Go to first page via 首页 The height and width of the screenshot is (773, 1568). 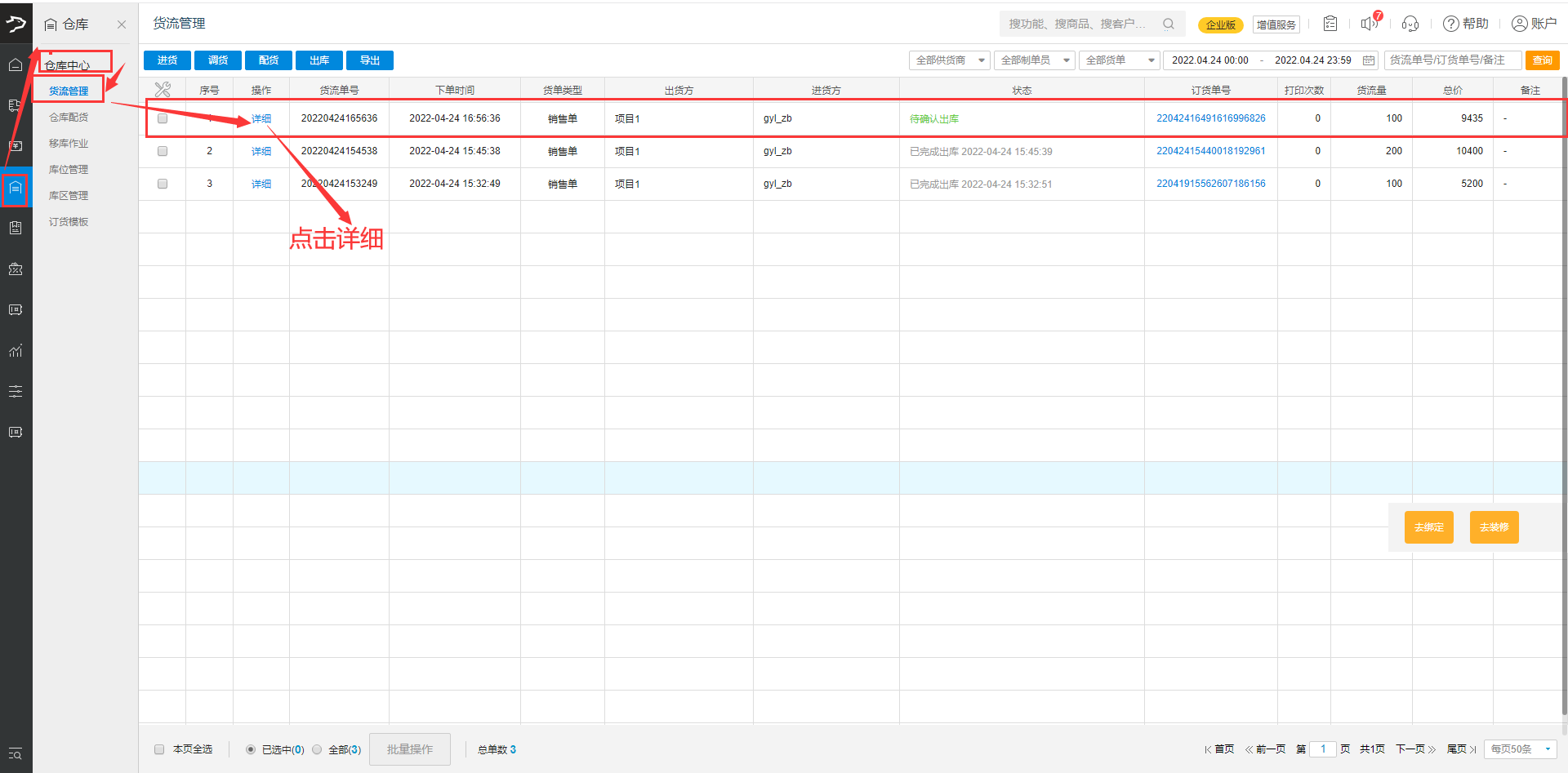pos(1219,749)
